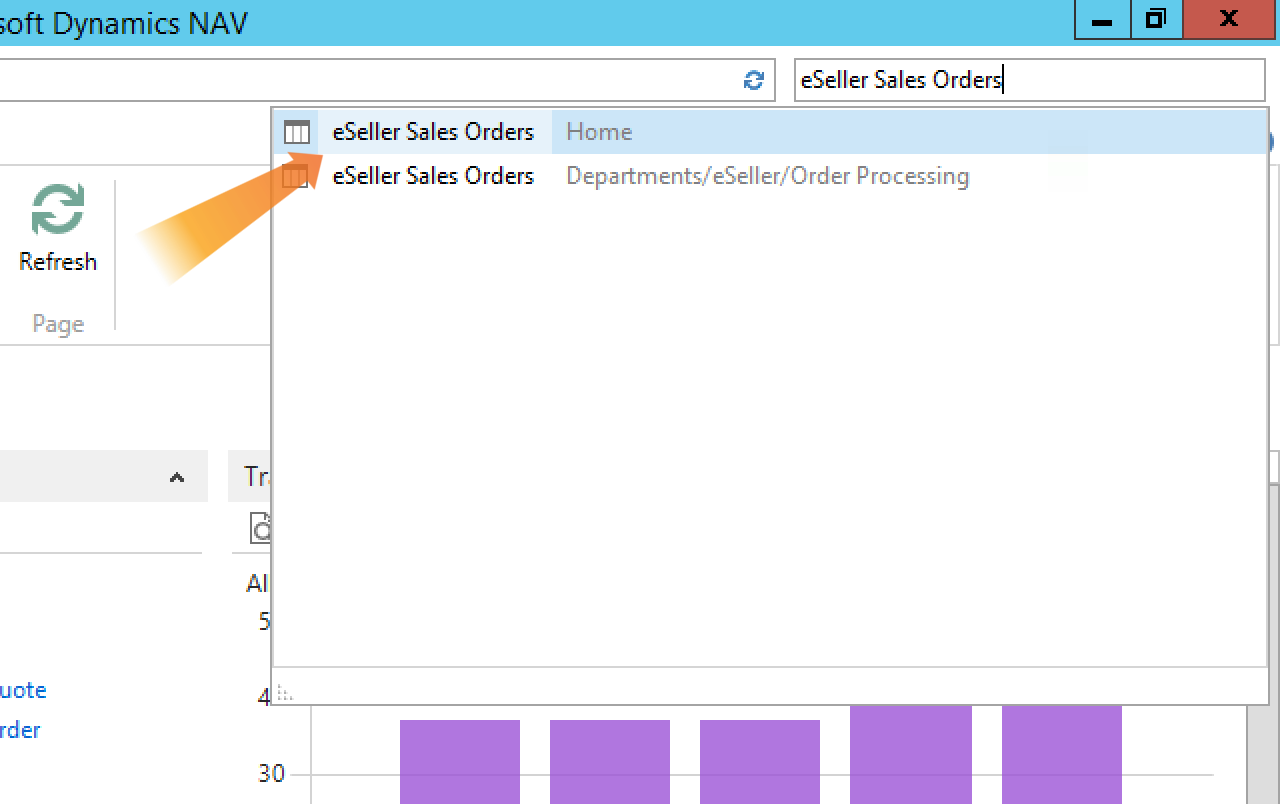This screenshot has width=1280, height=804.
Task: Collapse the panel using the up chevron
Action: click(x=177, y=477)
